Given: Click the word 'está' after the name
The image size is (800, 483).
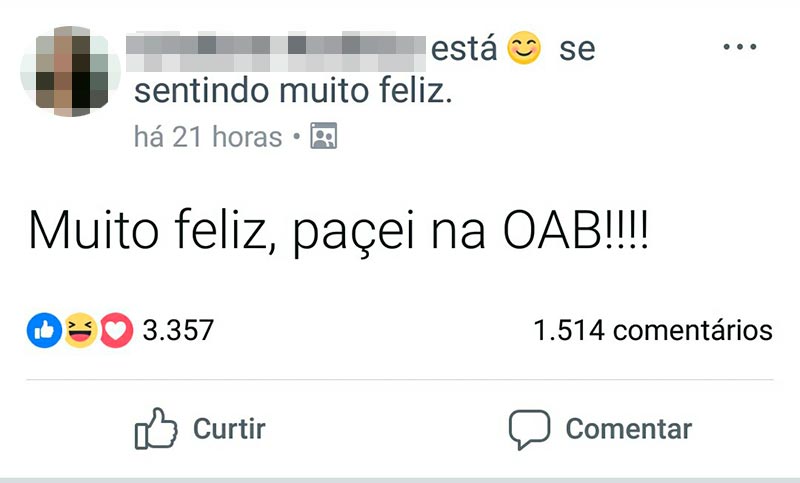Looking at the screenshot, I should 464,48.
